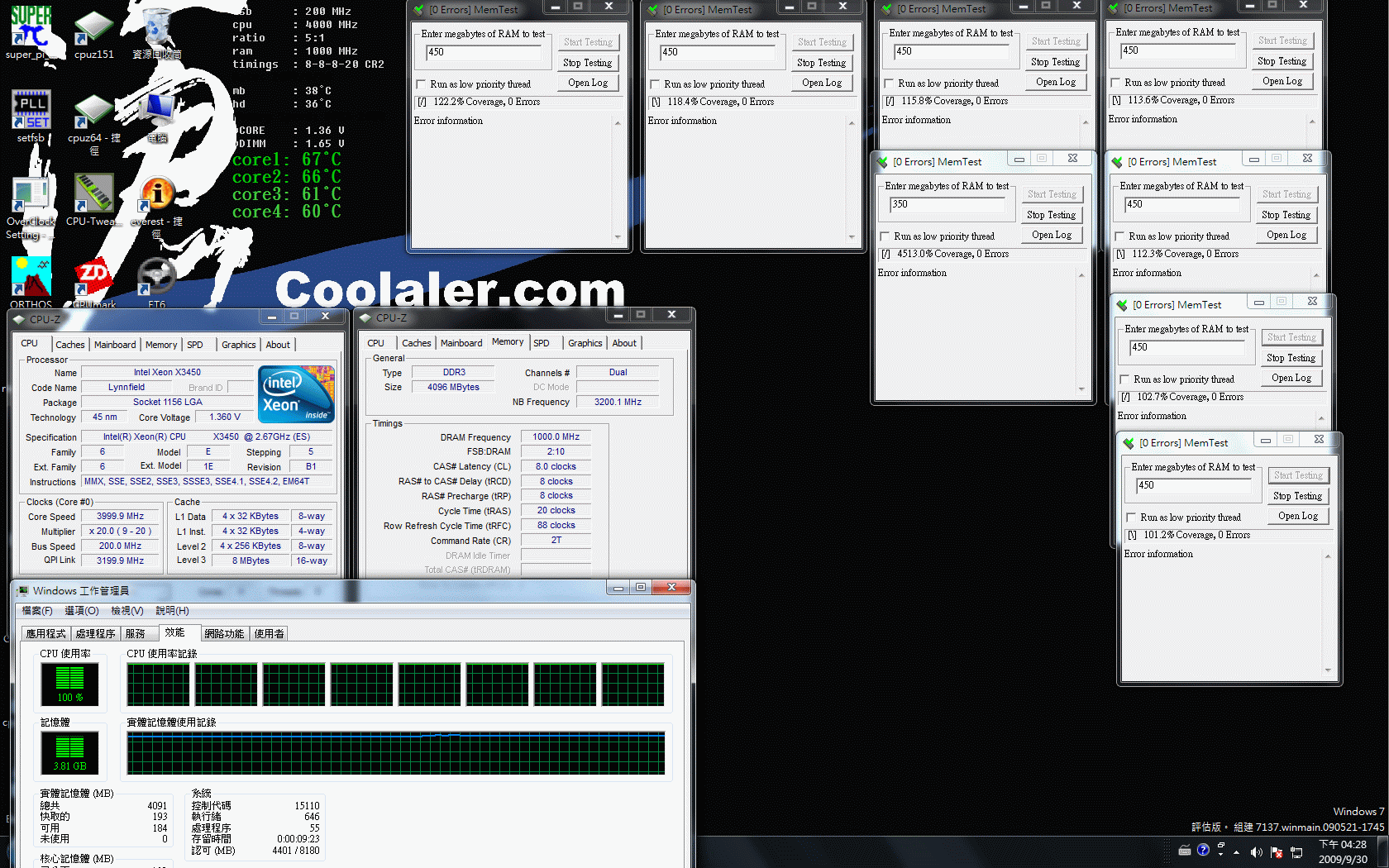Click the "Intel Xeon X3450" name value in CPU-Z
The width and height of the screenshot is (1389, 868).
coord(167,373)
